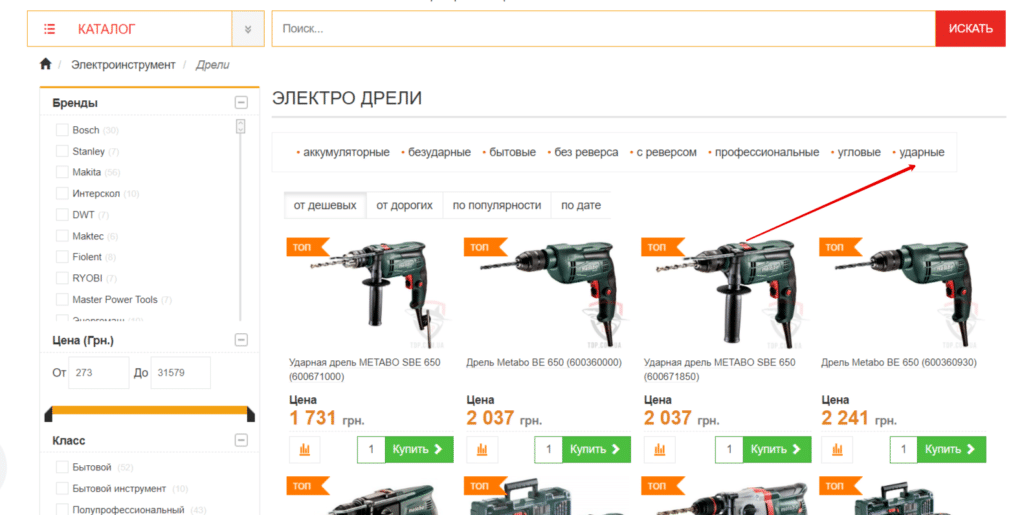The image size is (1024, 515).
Task: Open the Электроинструмент breadcrumb link
Action: click(123, 65)
